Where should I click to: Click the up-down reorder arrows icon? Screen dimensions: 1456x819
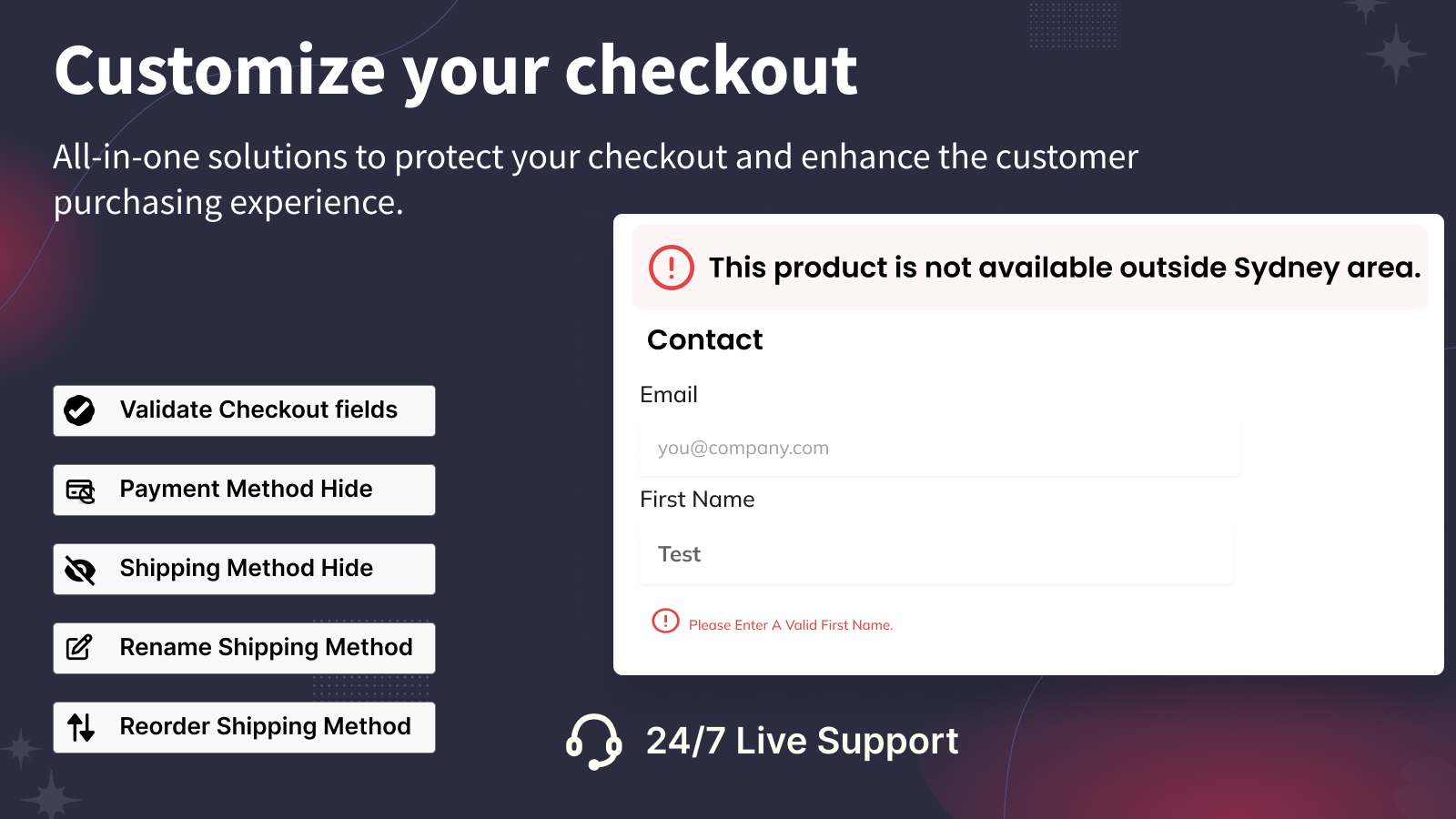tap(81, 727)
